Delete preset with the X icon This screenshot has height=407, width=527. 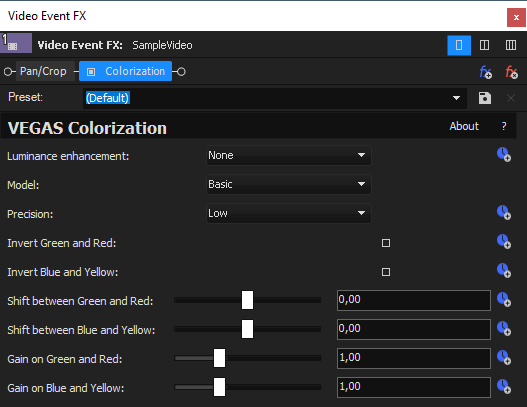511,98
